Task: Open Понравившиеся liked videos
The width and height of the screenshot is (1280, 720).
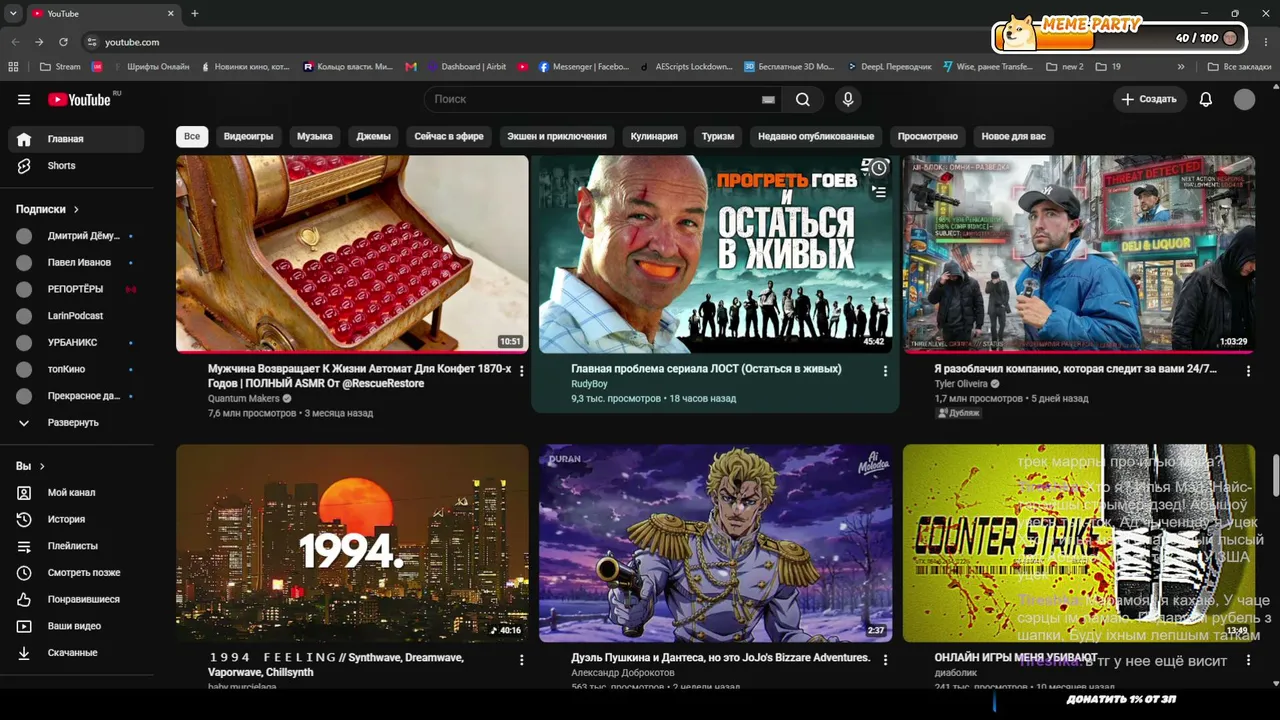Action: [76, 600]
